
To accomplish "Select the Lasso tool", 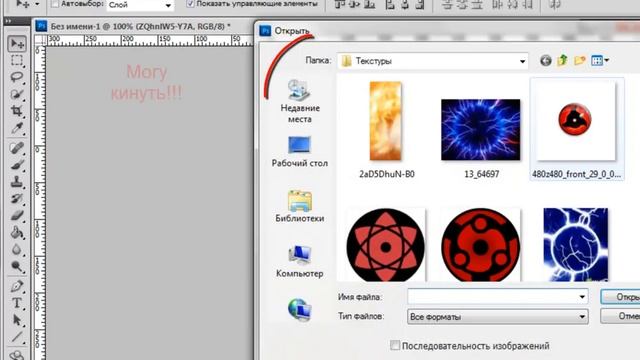I will click(17, 78).
